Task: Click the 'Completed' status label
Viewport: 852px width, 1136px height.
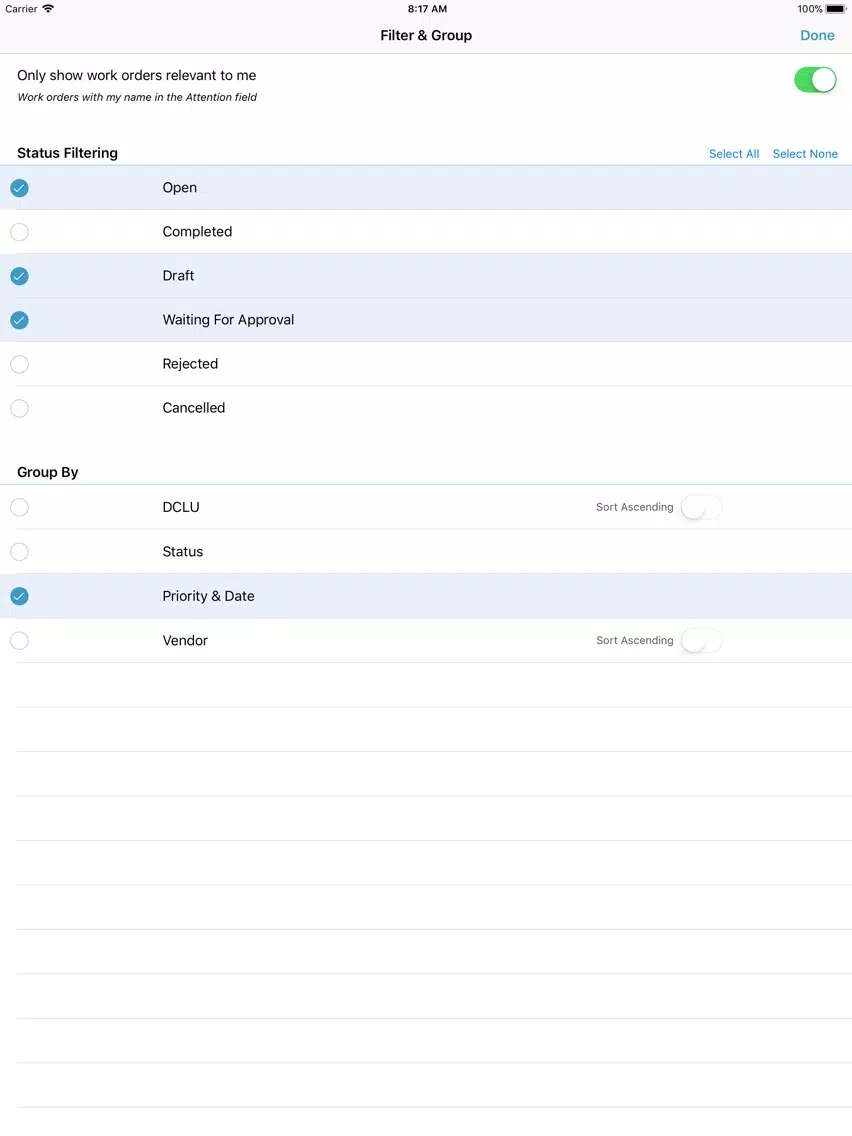Action: click(197, 232)
